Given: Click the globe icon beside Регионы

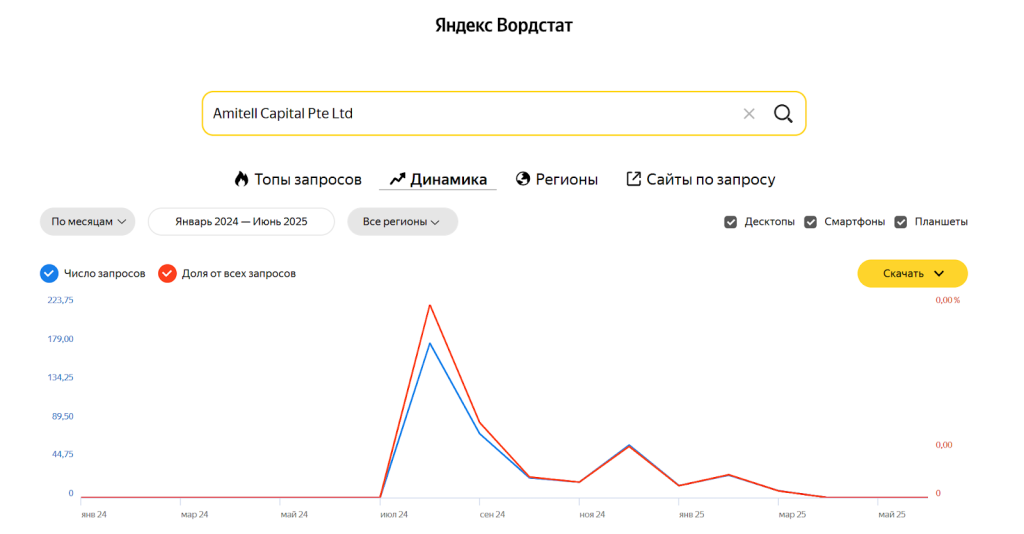Looking at the screenshot, I should (x=522, y=179).
